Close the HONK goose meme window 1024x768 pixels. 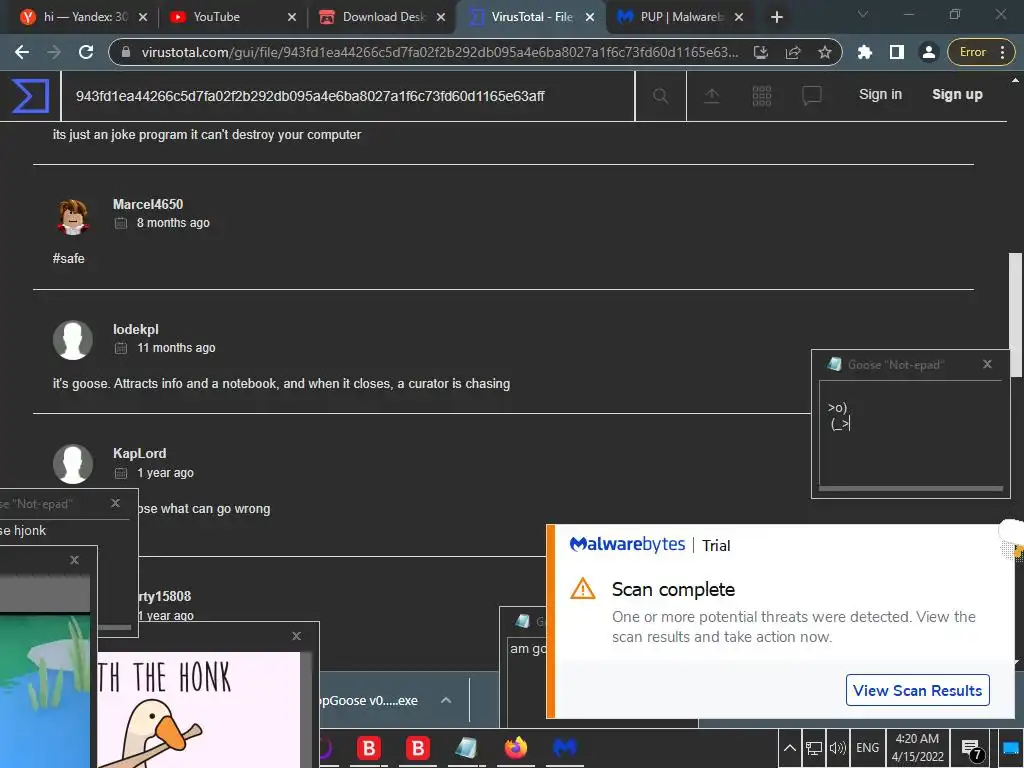pyautogui.click(x=296, y=636)
